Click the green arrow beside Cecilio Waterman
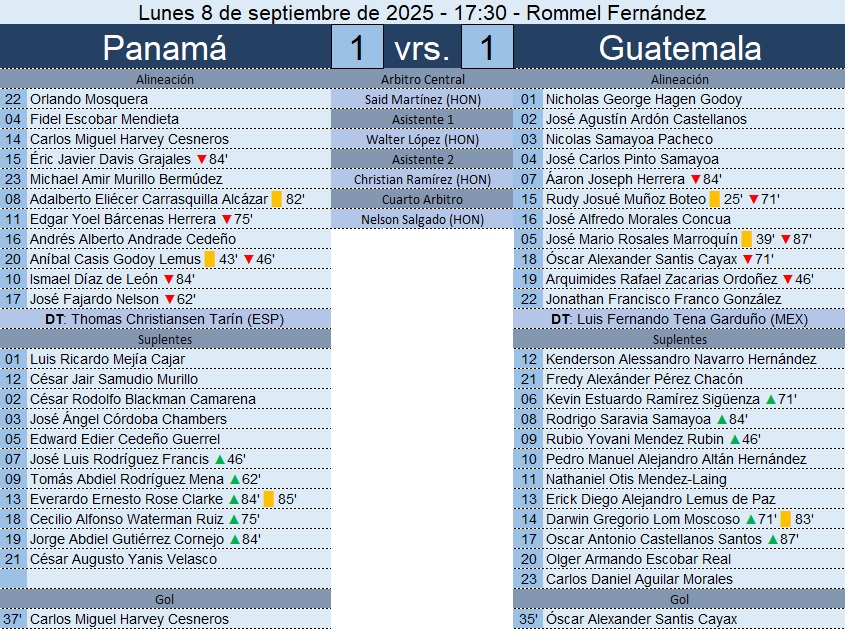 pyautogui.click(x=234, y=519)
